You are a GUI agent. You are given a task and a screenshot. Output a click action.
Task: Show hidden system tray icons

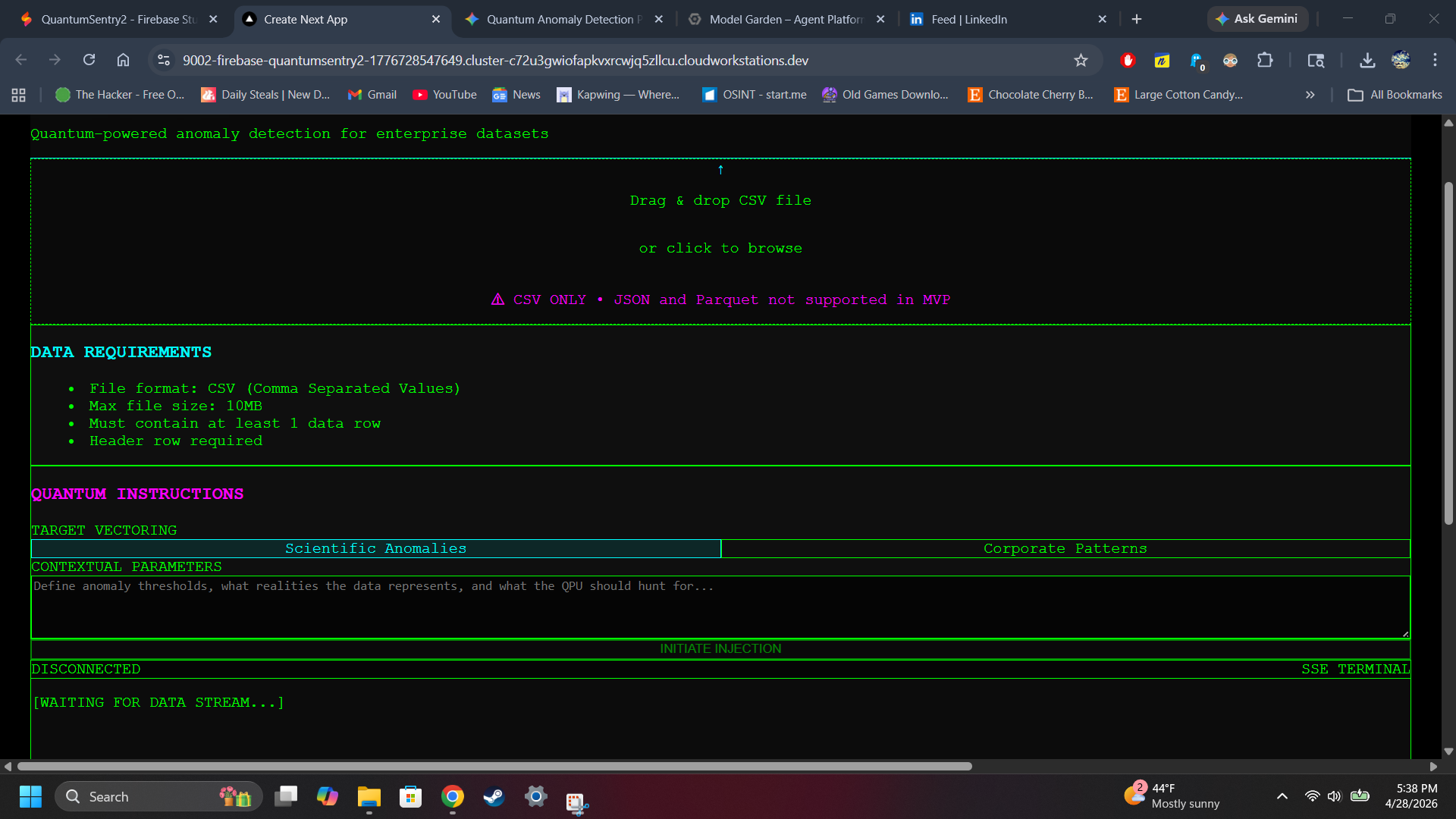(1282, 796)
